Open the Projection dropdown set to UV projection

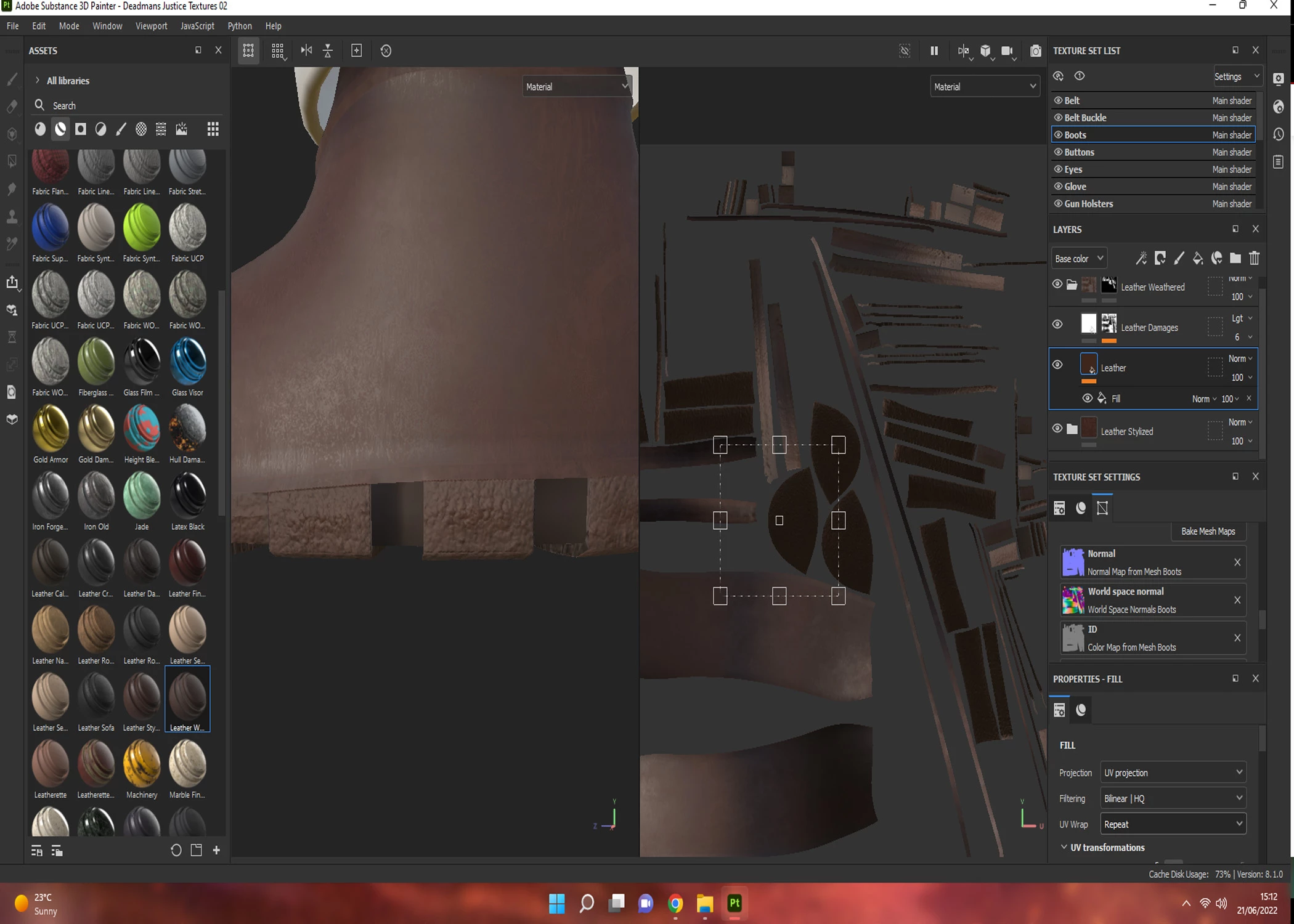point(1173,772)
